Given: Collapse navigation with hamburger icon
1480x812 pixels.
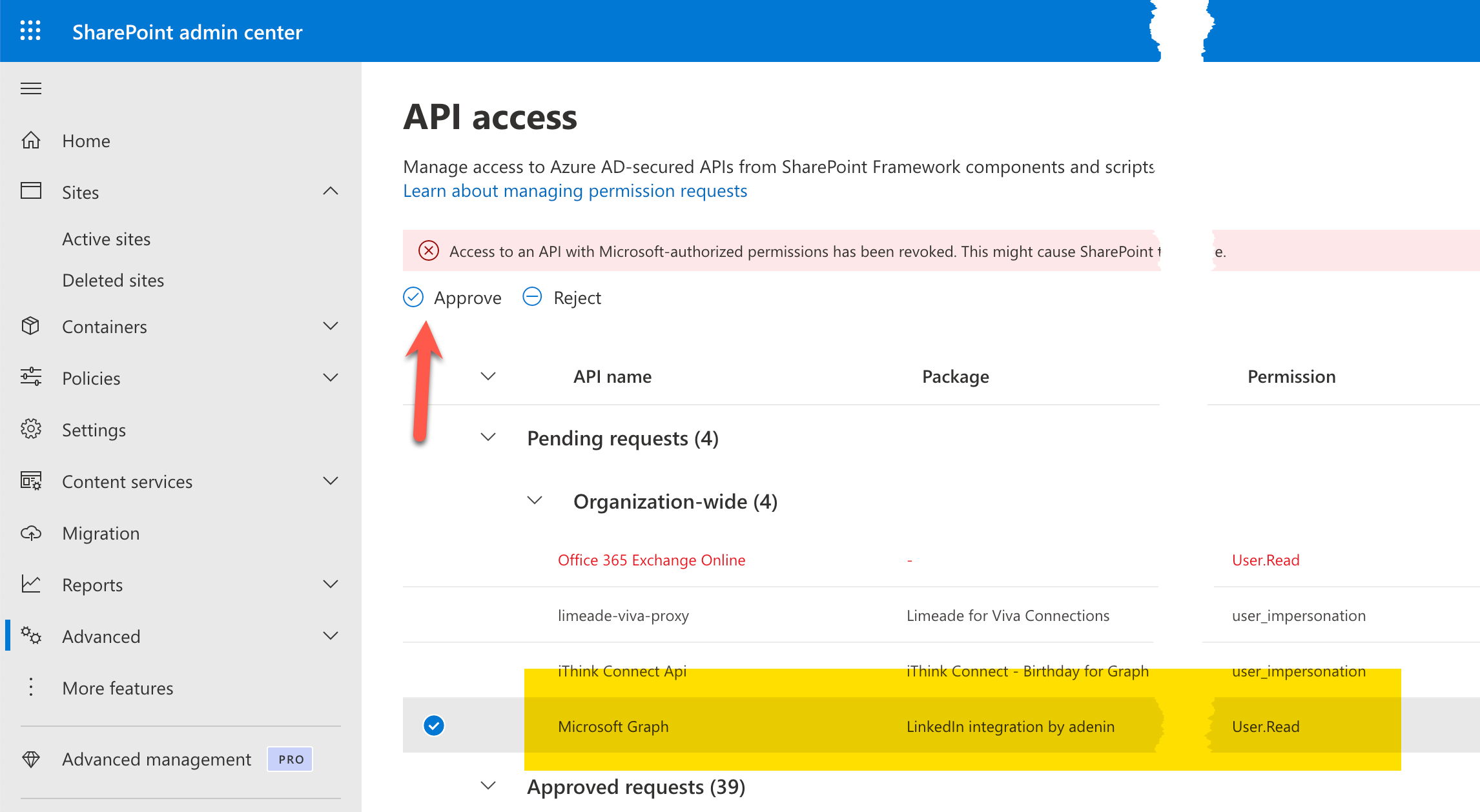Looking at the screenshot, I should pos(31,88).
